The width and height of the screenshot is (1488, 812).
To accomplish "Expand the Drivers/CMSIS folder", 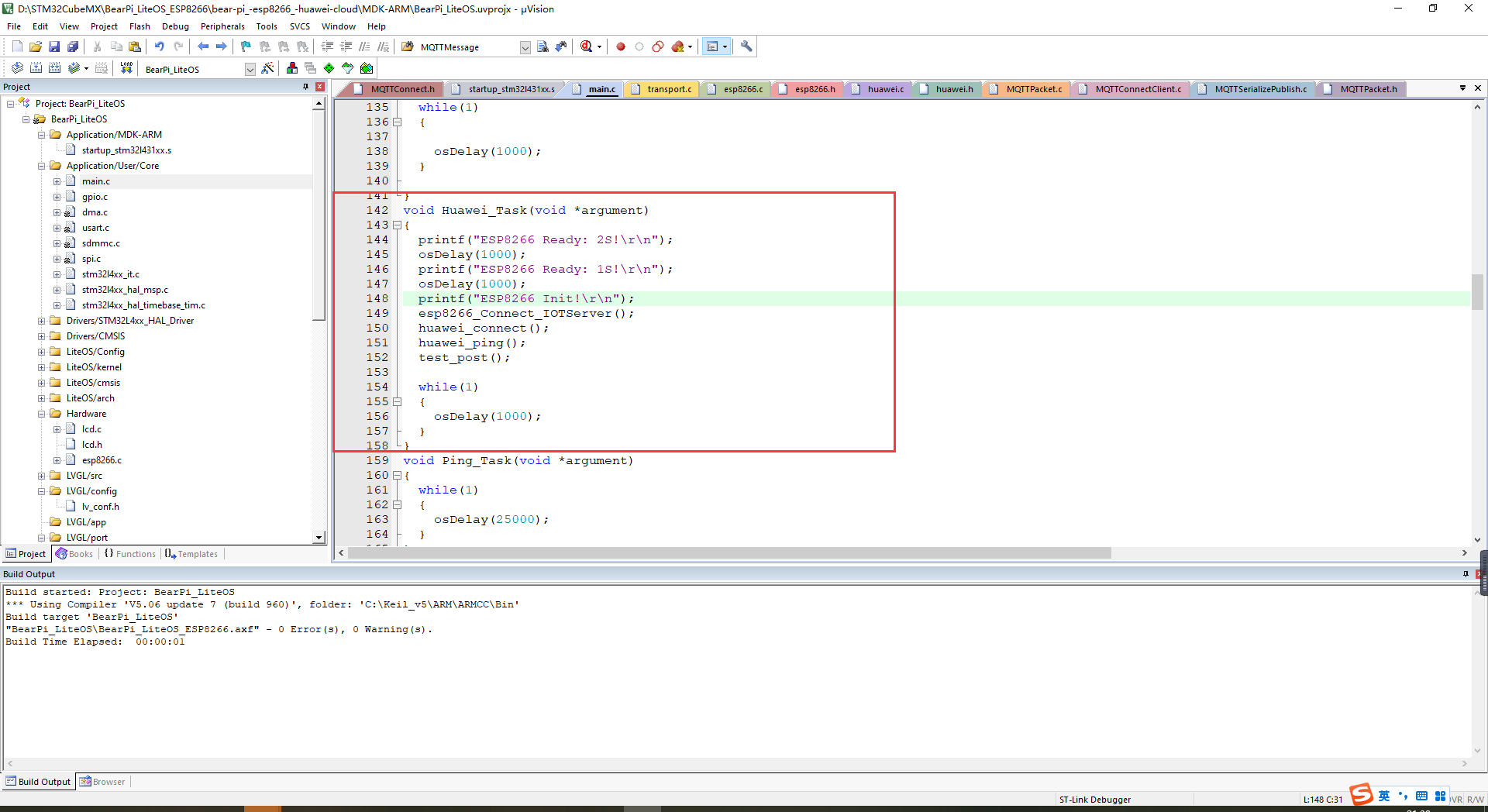I will [42, 336].
